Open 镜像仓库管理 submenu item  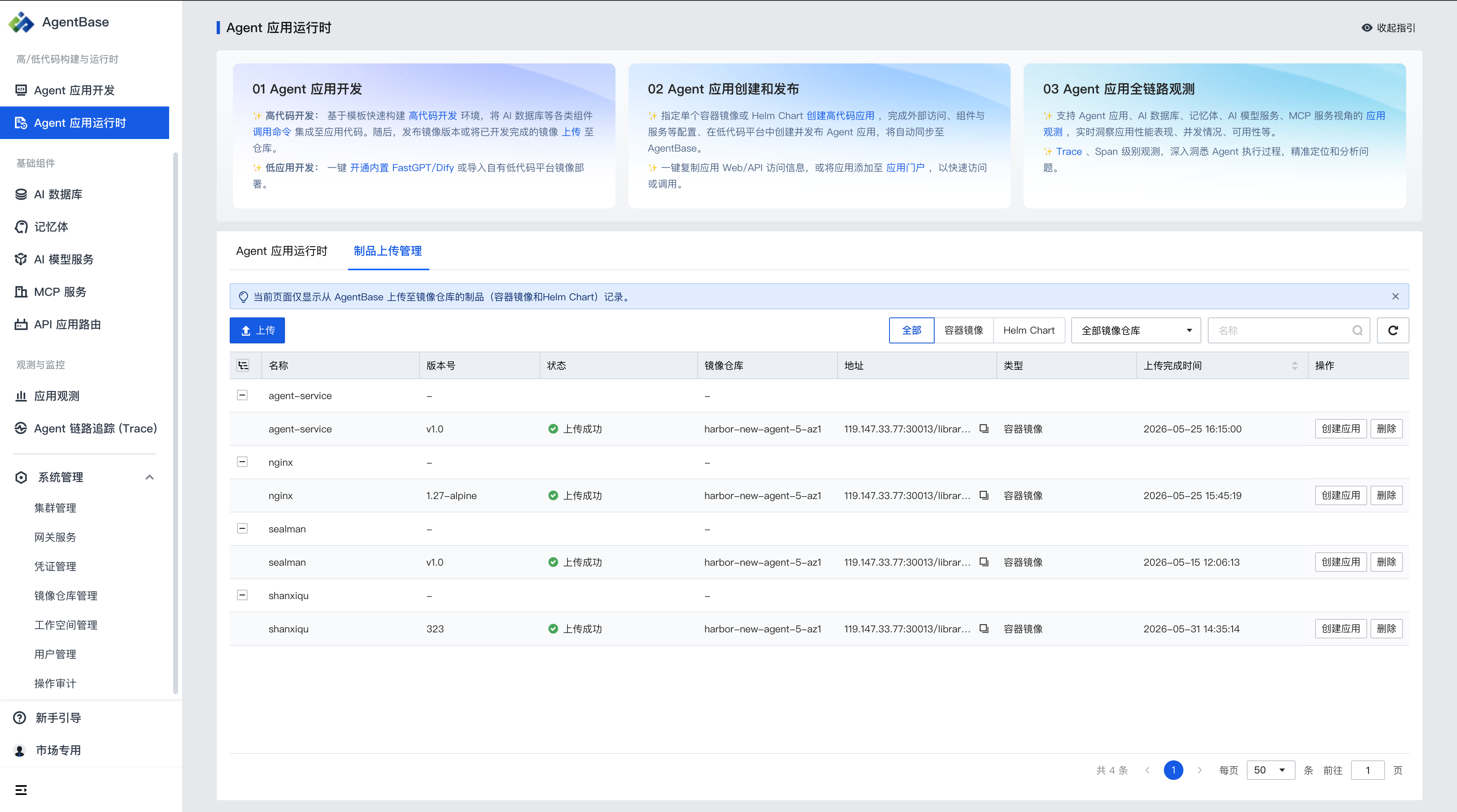pos(65,595)
